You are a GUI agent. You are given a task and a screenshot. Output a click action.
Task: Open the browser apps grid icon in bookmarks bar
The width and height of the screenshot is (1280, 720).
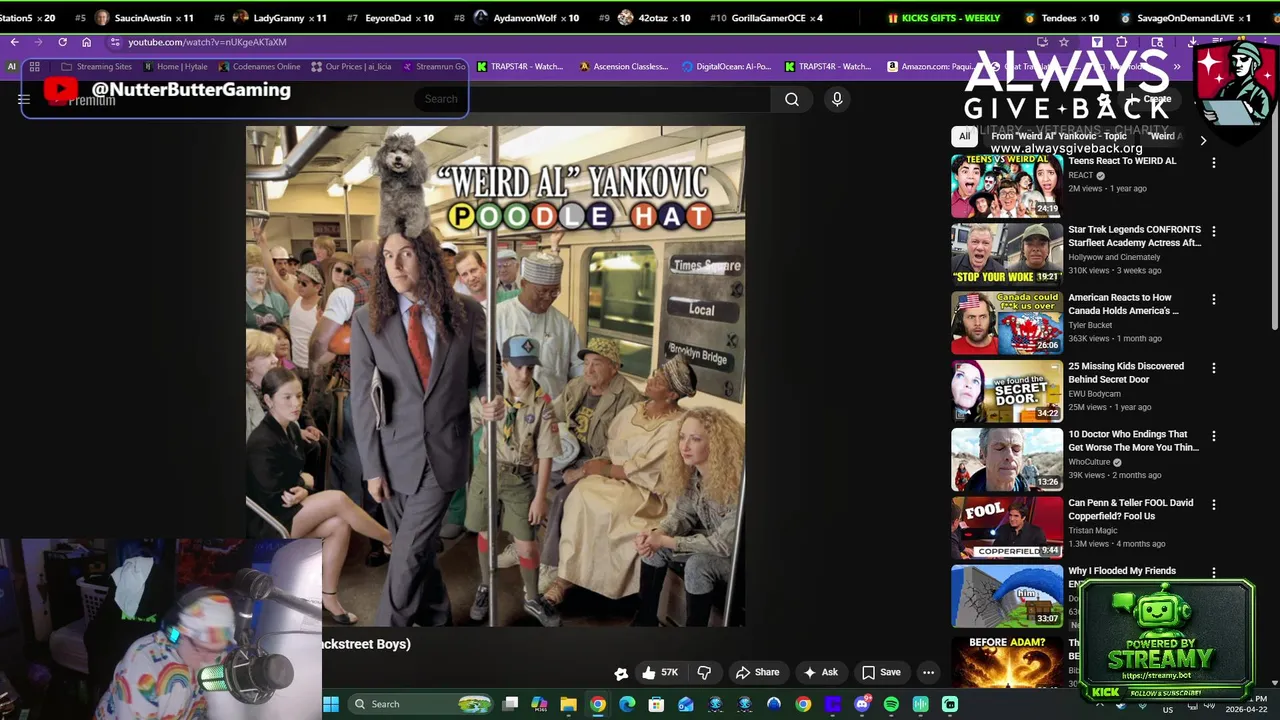(x=34, y=67)
